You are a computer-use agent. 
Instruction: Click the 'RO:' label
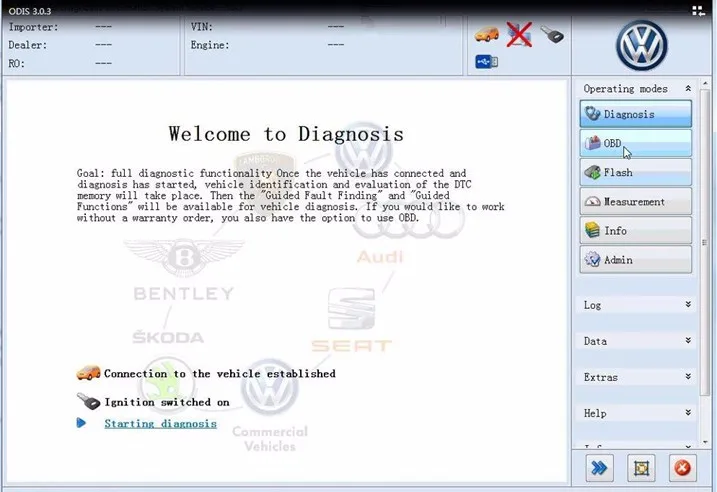pos(16,64)
